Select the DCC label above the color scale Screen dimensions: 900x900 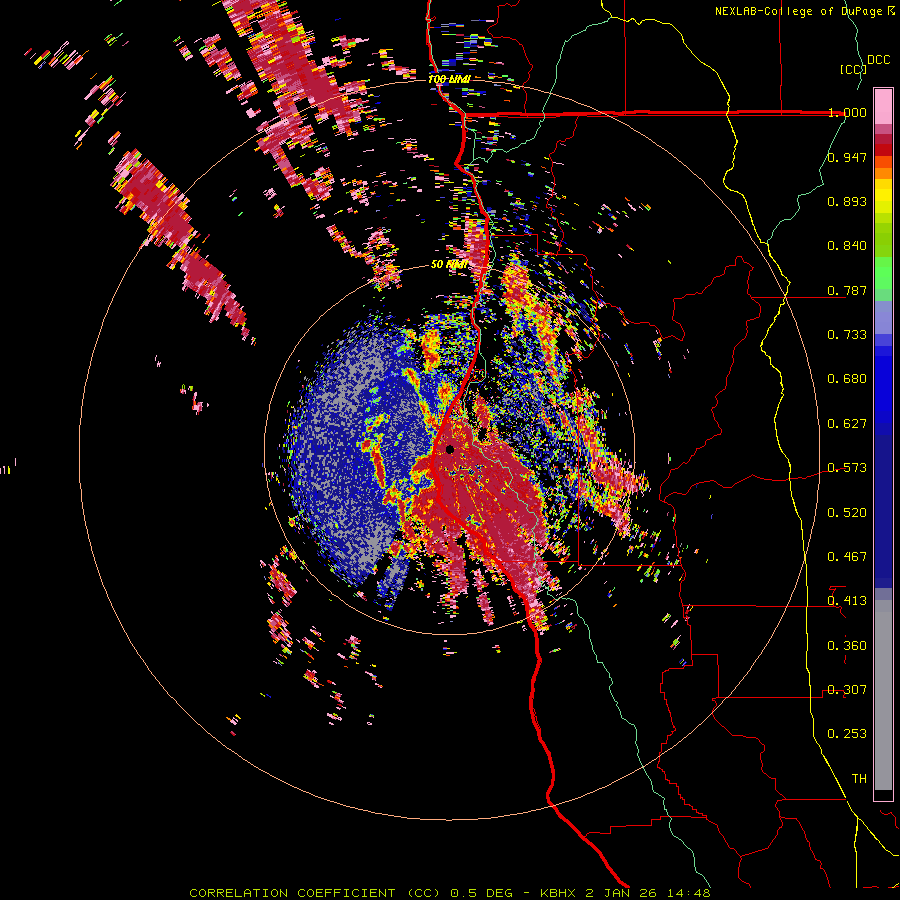tap(878, 60)
